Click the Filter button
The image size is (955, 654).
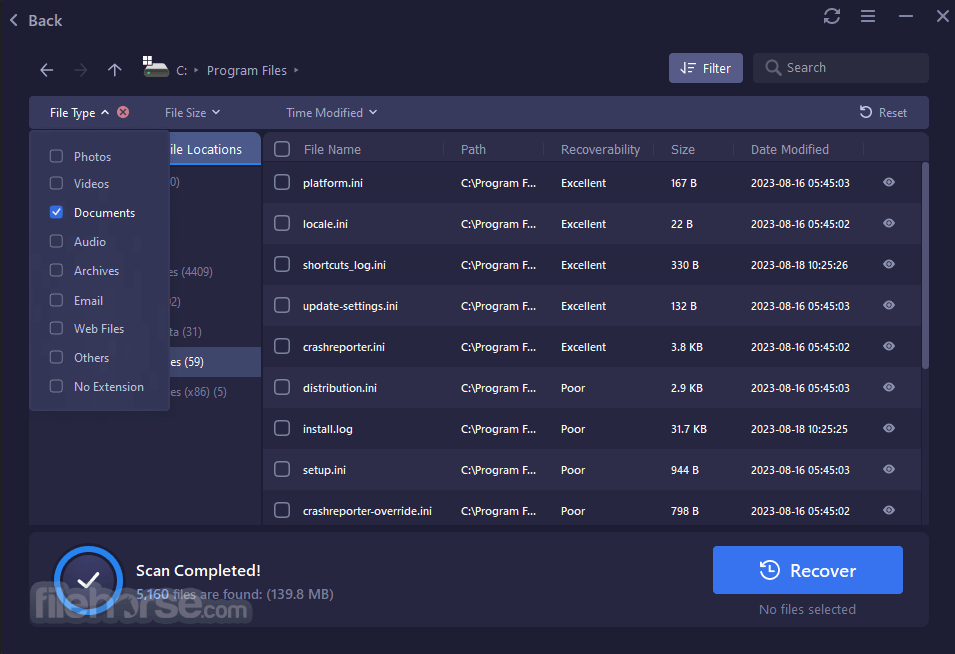(705, 68)
